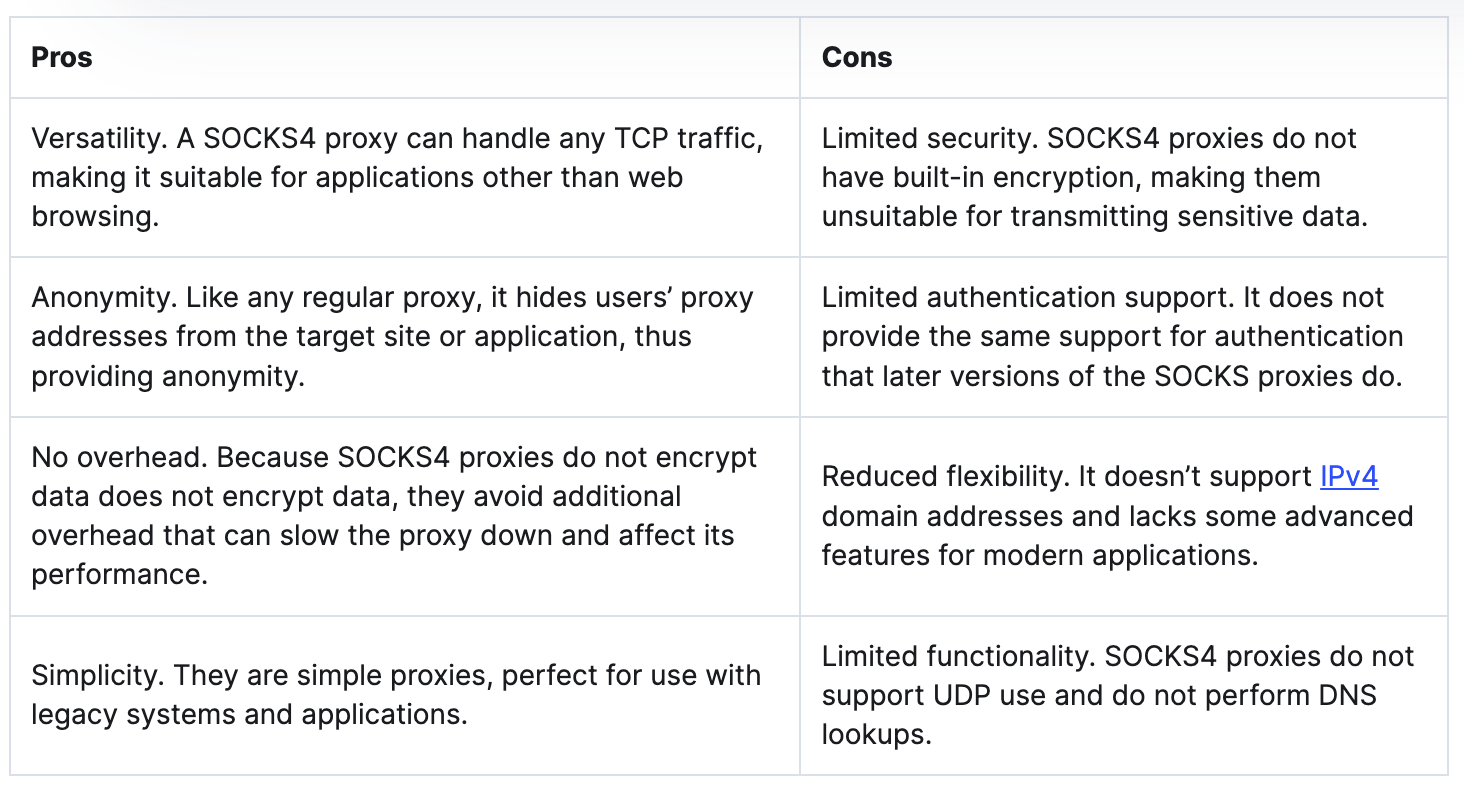This screenshot has height=788, width=1464.
Task: Select the Pros column header
Action: pos(62,57)
